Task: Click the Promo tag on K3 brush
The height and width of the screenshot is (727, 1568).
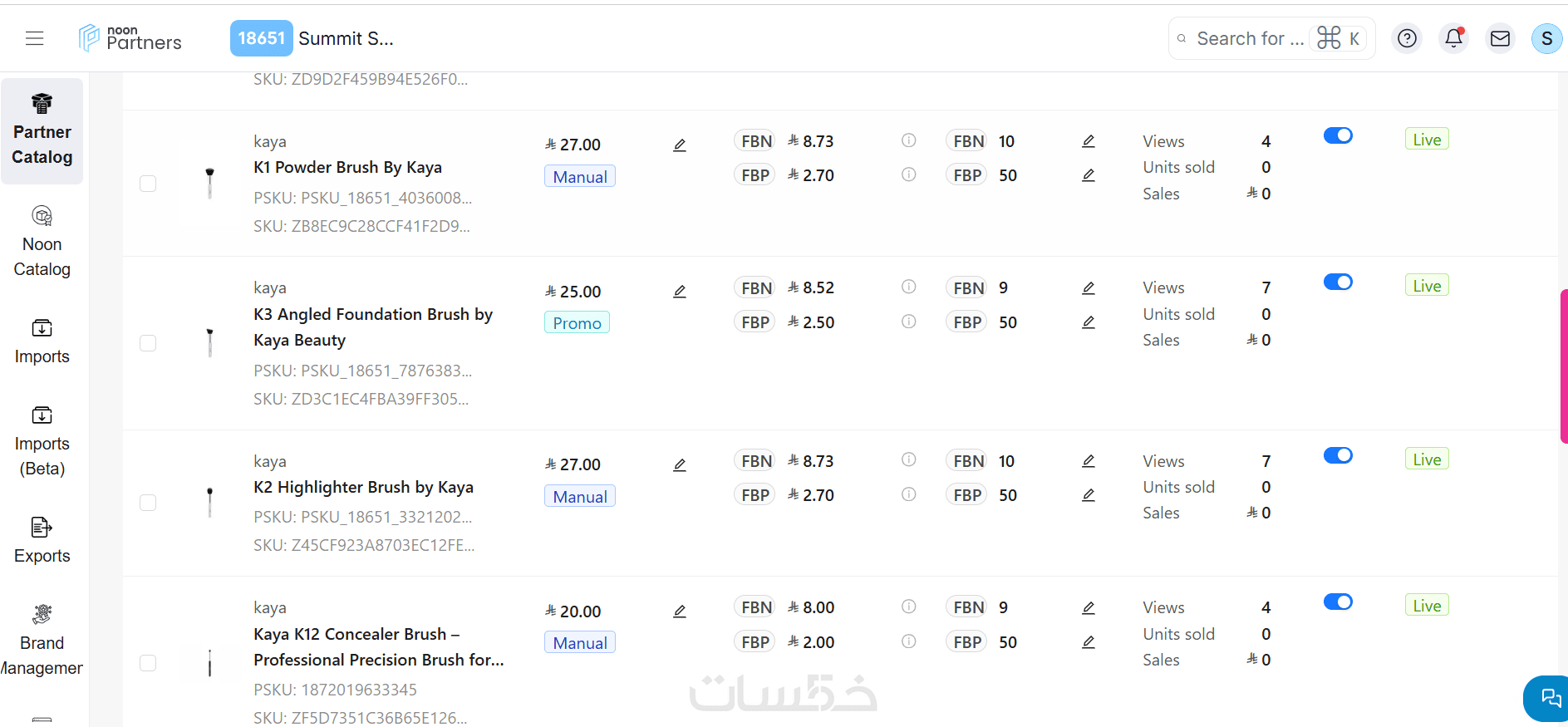Action: (577, 323)
